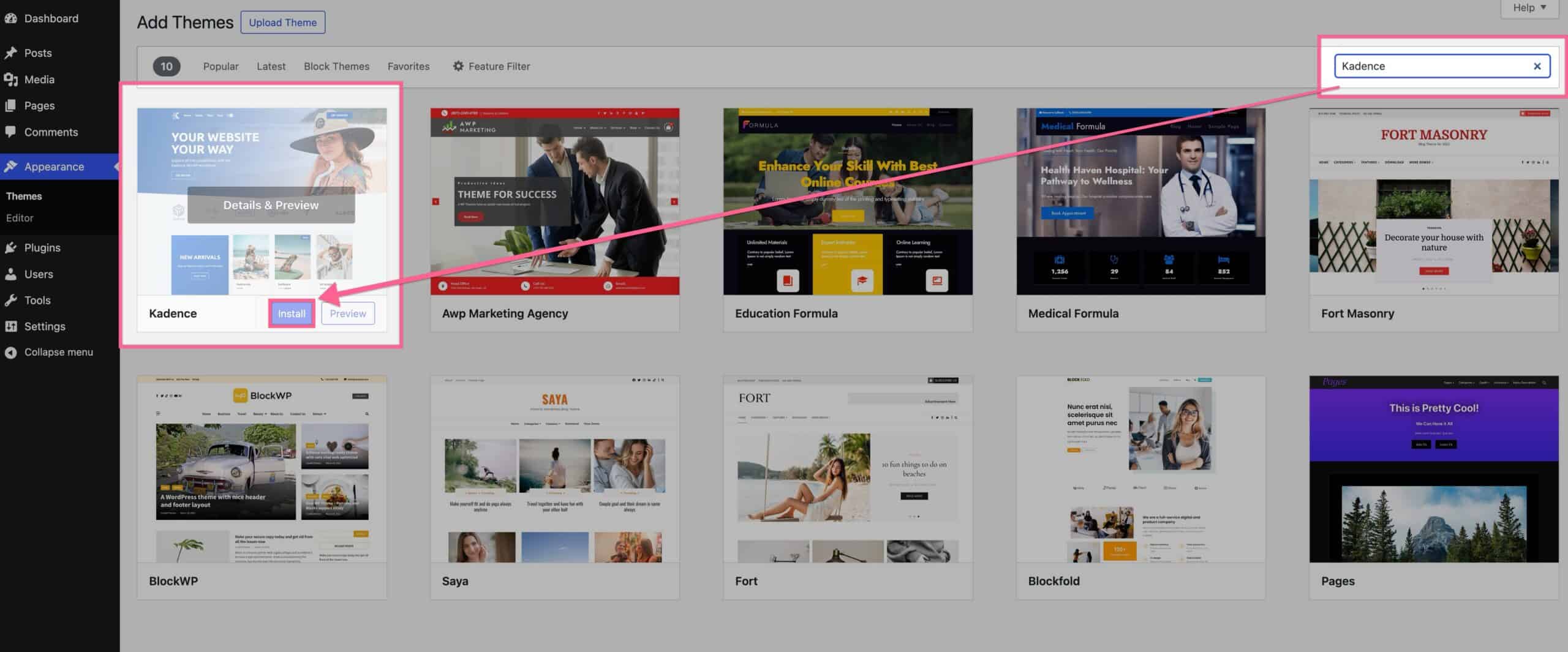The height and width of the screenshot is (652, 1568).
Task: Open the Help dropdown
Action: 1529,7
